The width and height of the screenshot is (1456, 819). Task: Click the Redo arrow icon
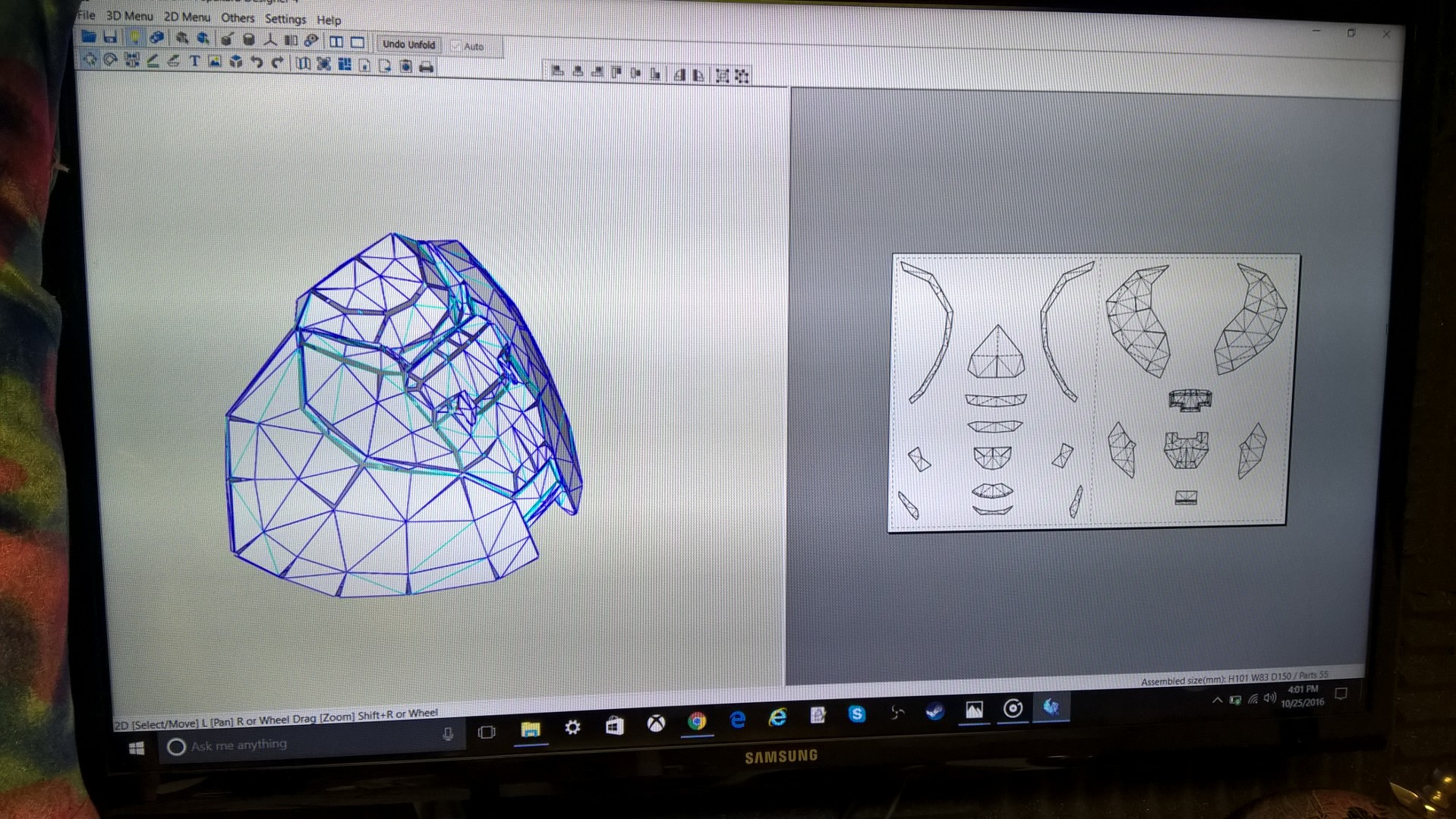tap(277, 63)
